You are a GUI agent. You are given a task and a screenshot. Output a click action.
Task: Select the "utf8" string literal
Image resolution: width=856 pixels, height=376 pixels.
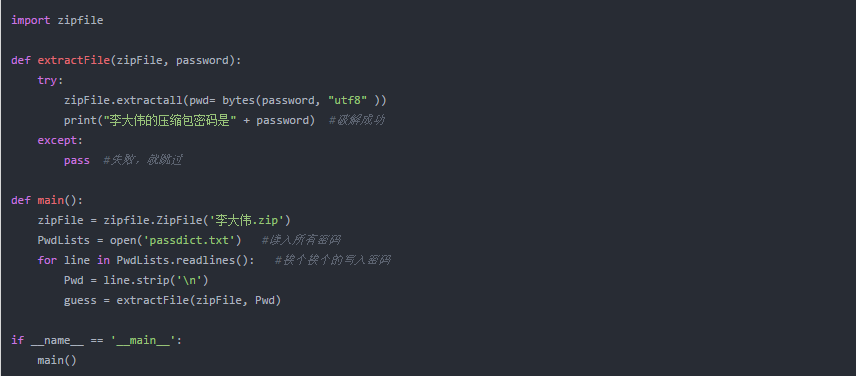pyautogui.click(x=347, y=100)
